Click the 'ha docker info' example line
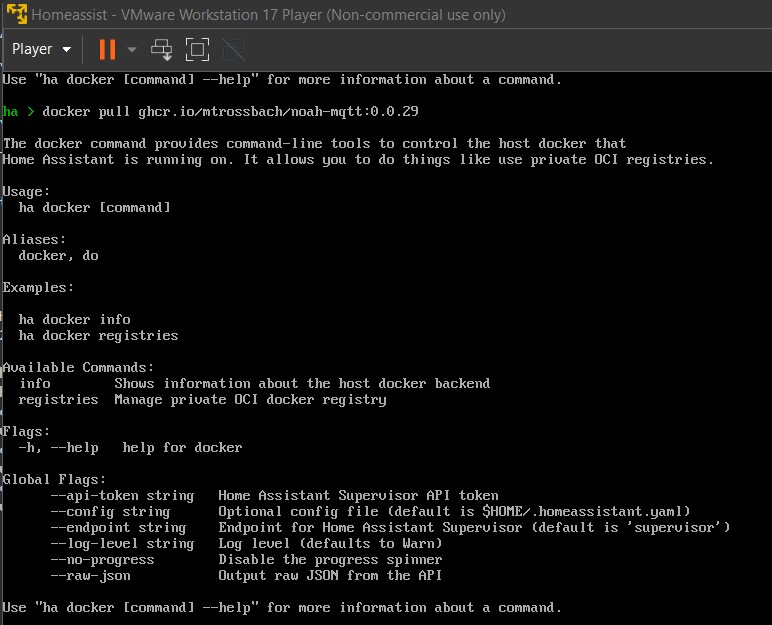 coord(74,320)
